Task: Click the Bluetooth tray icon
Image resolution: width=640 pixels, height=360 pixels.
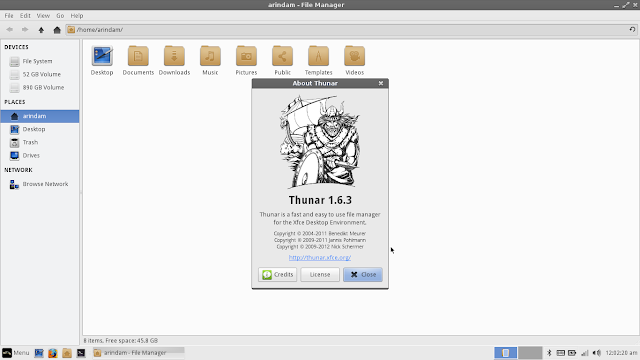Action: (549, 353)
